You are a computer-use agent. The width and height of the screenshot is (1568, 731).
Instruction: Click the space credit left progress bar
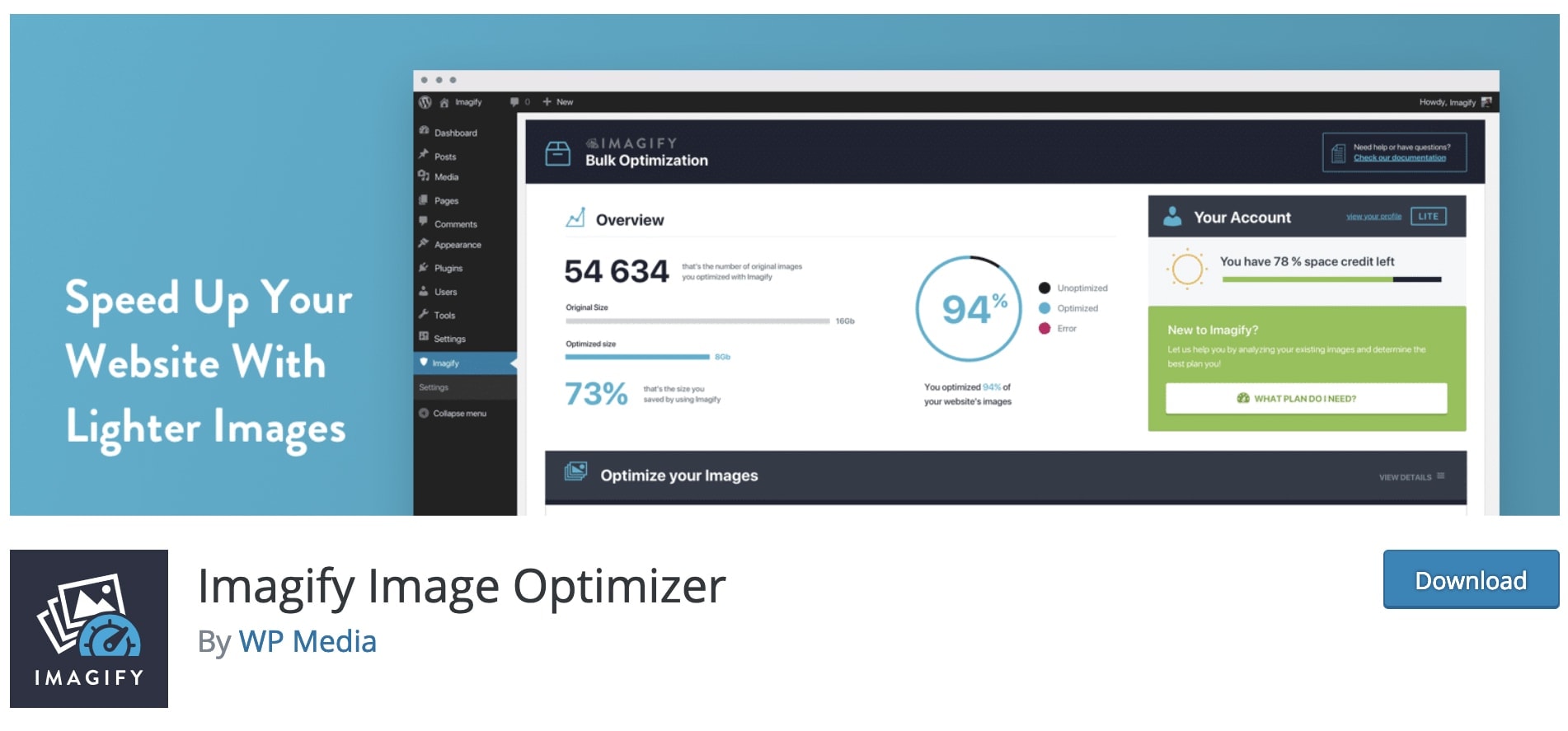[x=1331, y=280]
